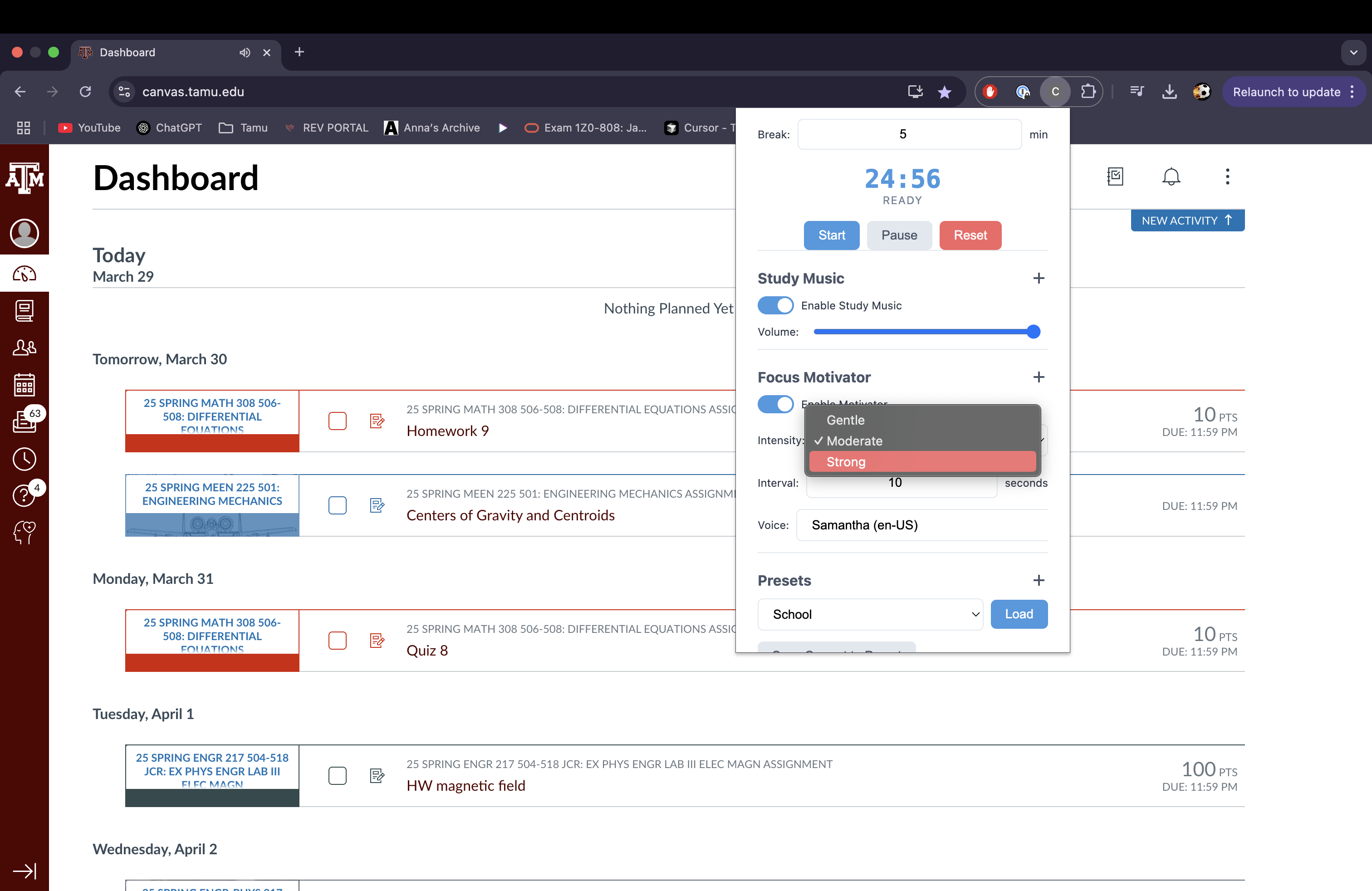
Task: Open the School presets dropdown
Action: [x=870, y=614]
